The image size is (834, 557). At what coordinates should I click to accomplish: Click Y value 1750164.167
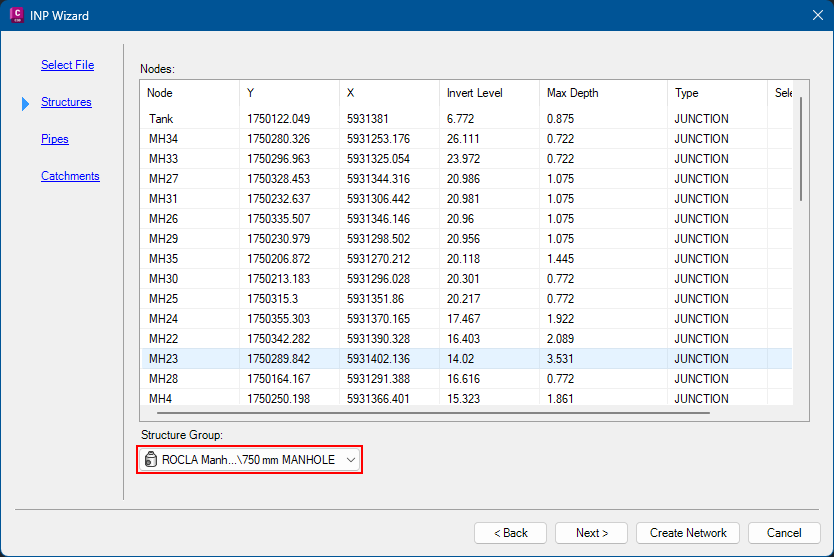(x=278, y=379)
